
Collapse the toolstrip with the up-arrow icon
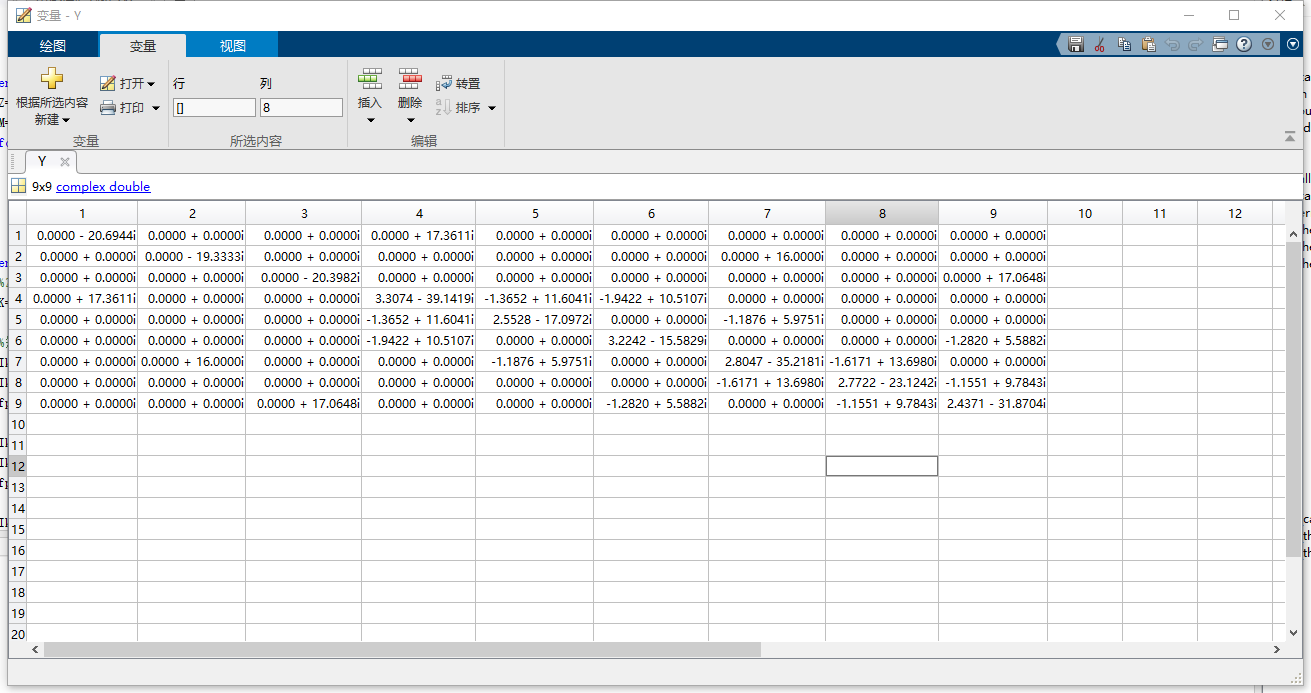pos(1289,136)
